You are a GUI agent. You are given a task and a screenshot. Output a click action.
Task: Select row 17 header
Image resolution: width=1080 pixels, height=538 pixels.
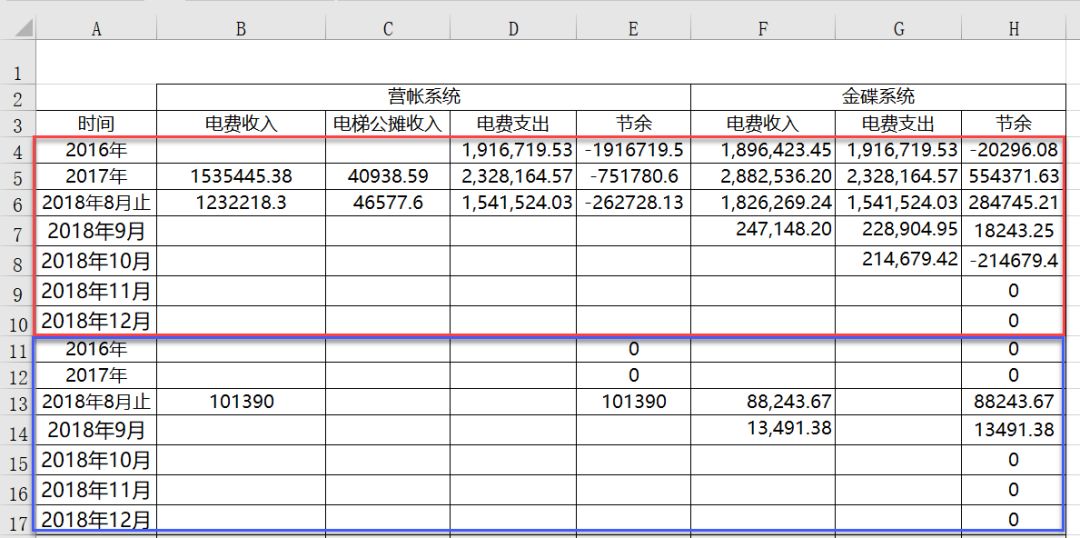(x=17, y=521)
